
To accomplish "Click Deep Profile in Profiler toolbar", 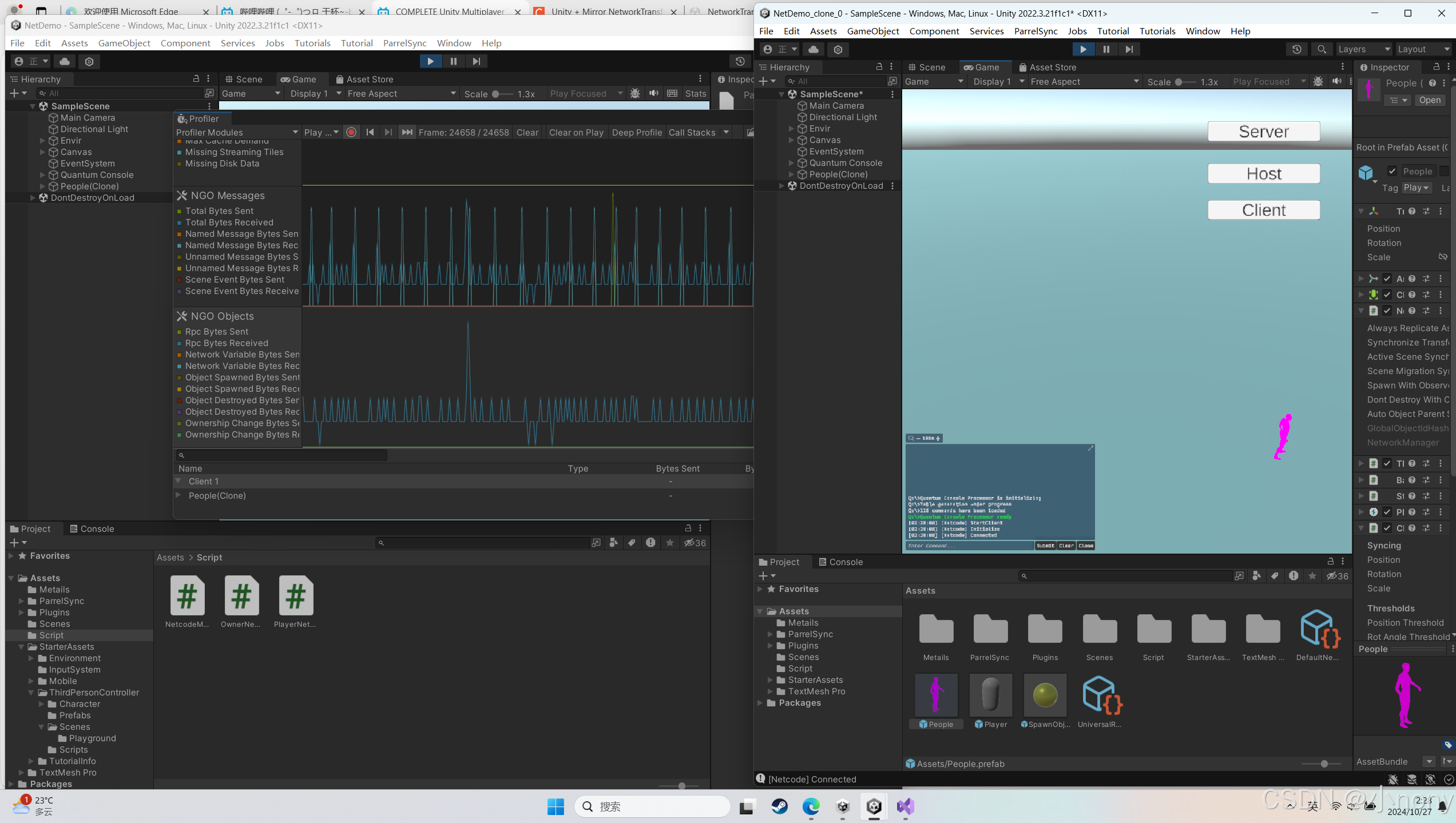I will click(637, 132).
